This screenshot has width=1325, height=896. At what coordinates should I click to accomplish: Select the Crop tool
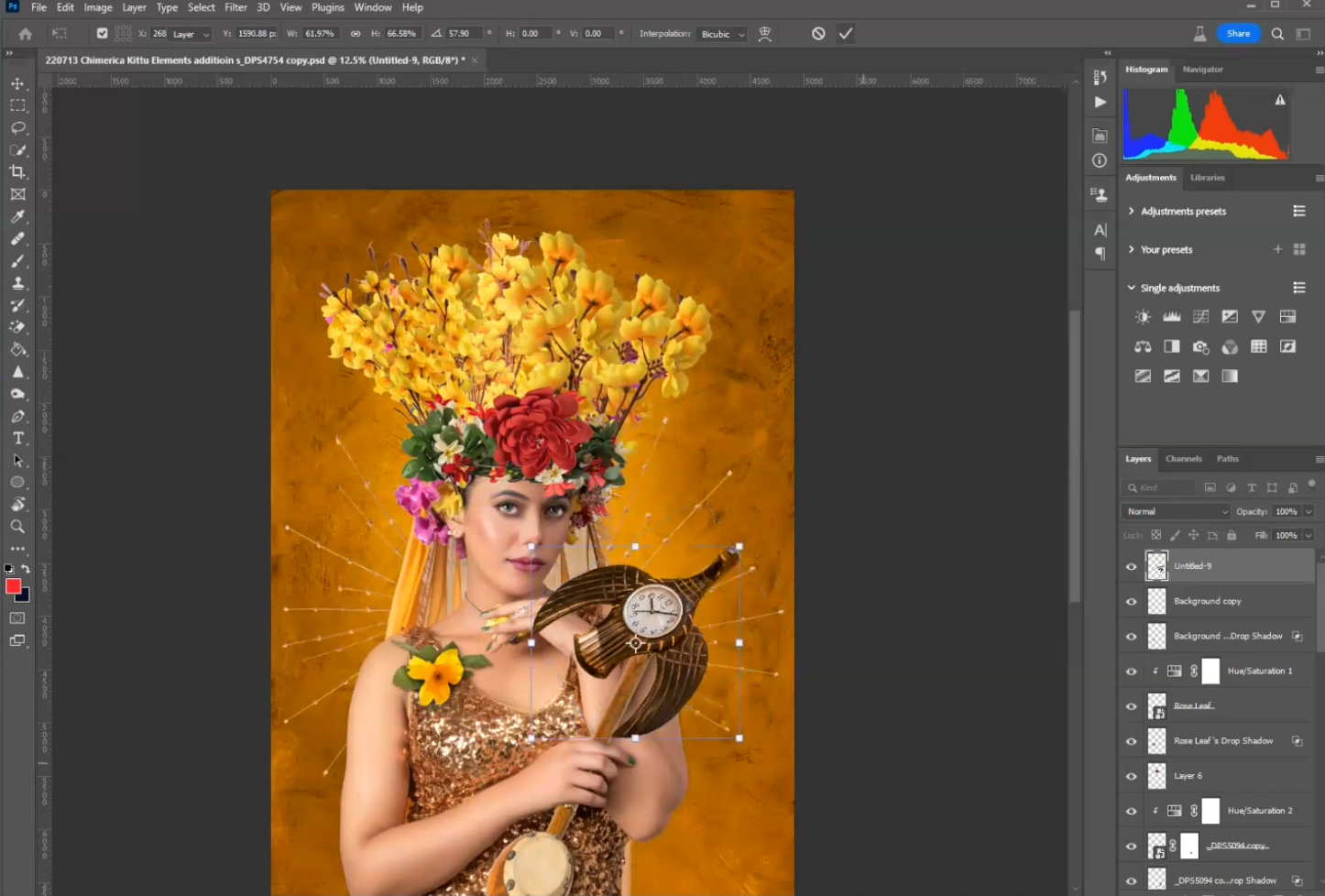(x=17, y=172)
